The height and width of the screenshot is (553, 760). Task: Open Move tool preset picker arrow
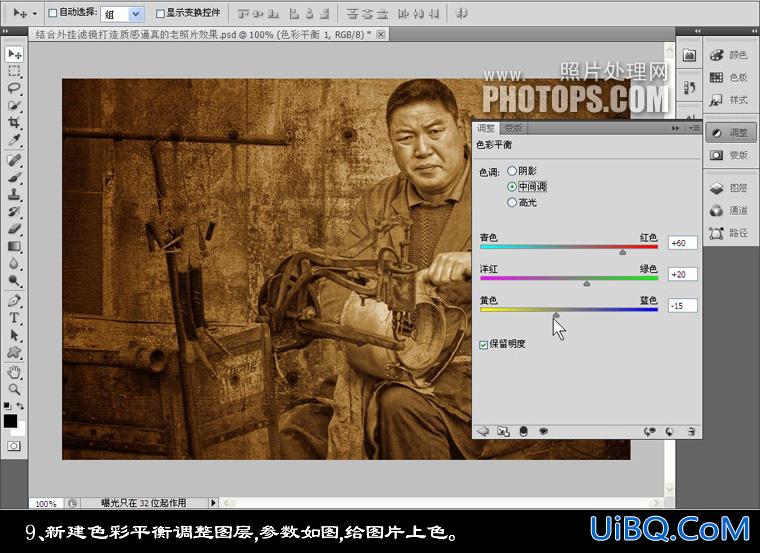pos(35,14)
